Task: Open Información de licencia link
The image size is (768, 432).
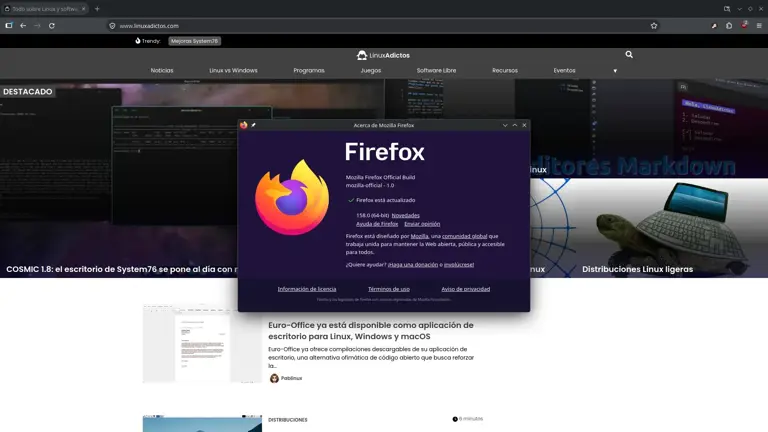Action: click(x=307, y=289)
